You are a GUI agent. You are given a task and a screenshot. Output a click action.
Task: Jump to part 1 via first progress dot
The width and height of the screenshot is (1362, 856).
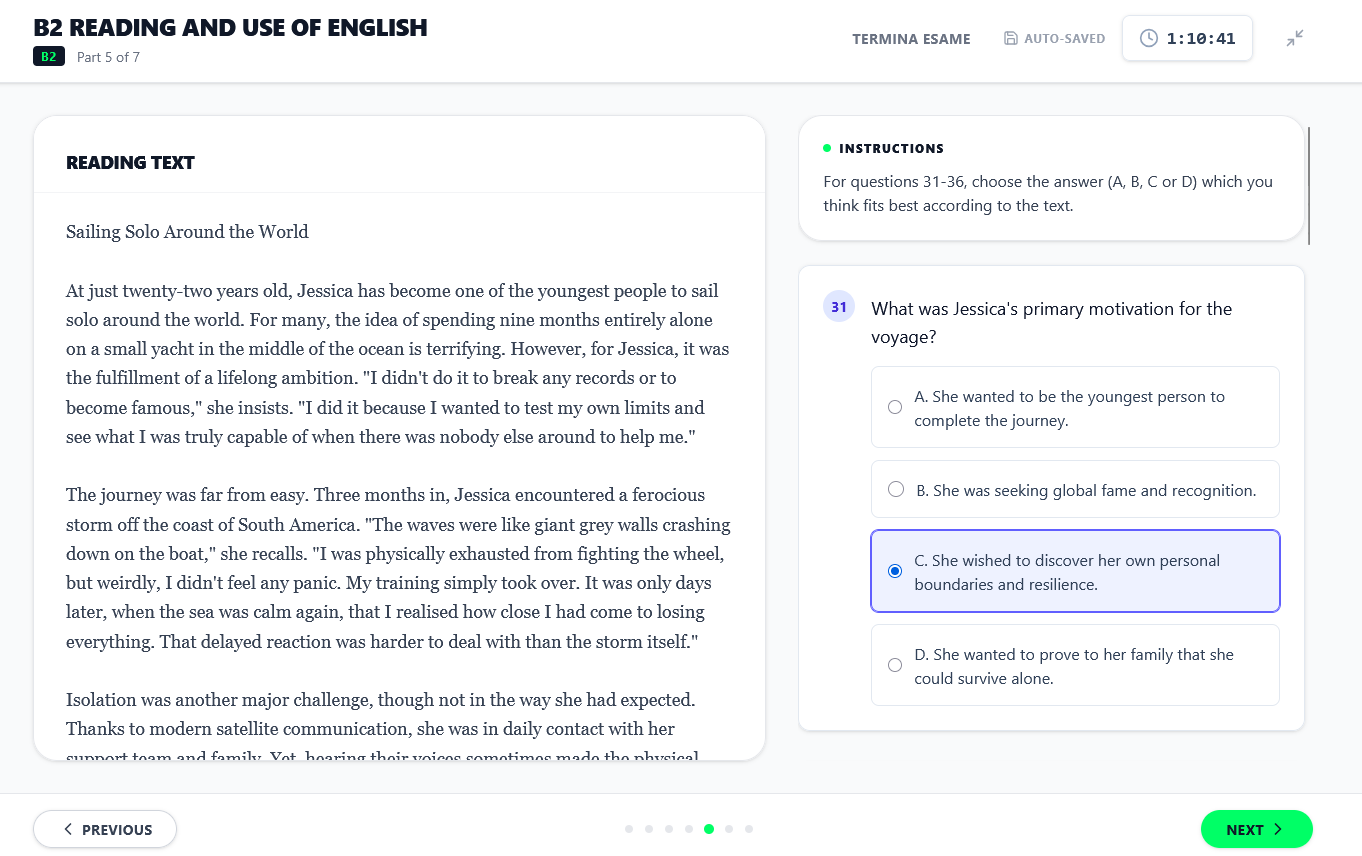pyautogui.click(x=629, y=829)
